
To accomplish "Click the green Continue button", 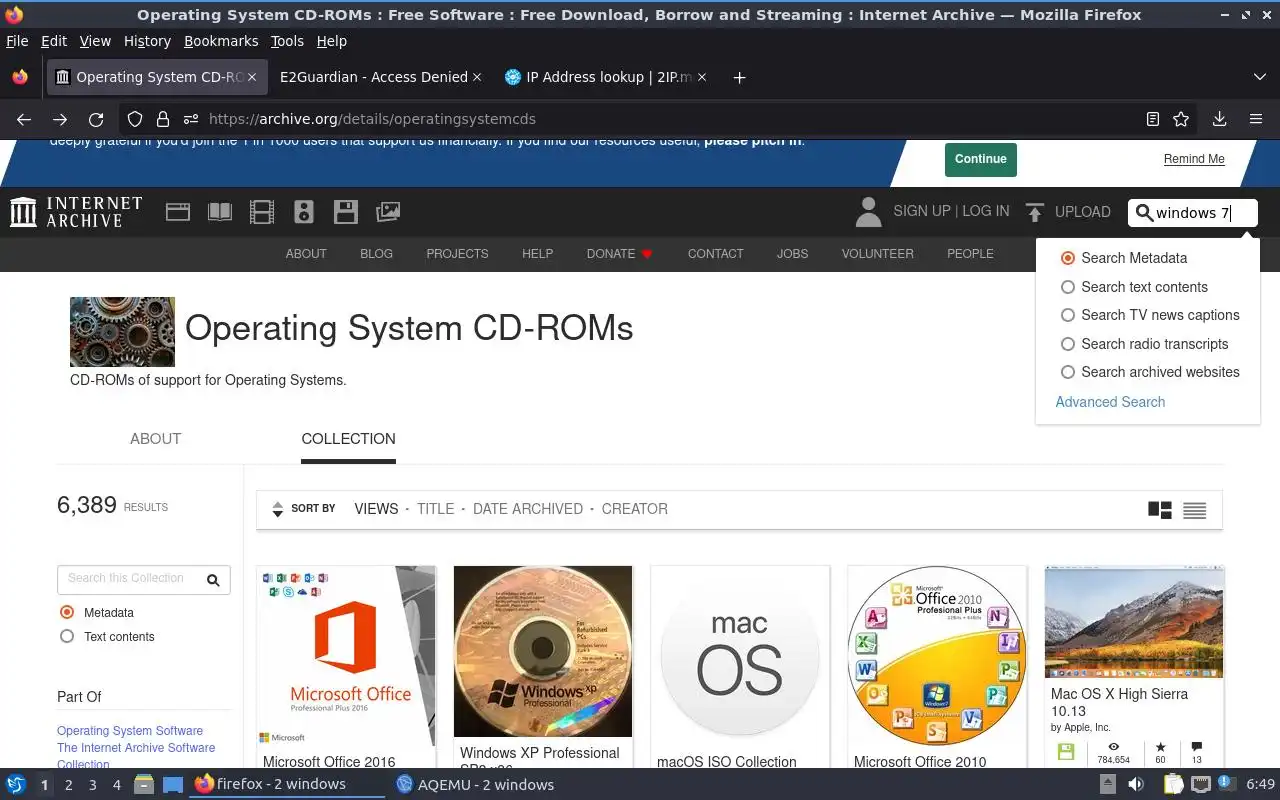I will [x=980, y=159].
